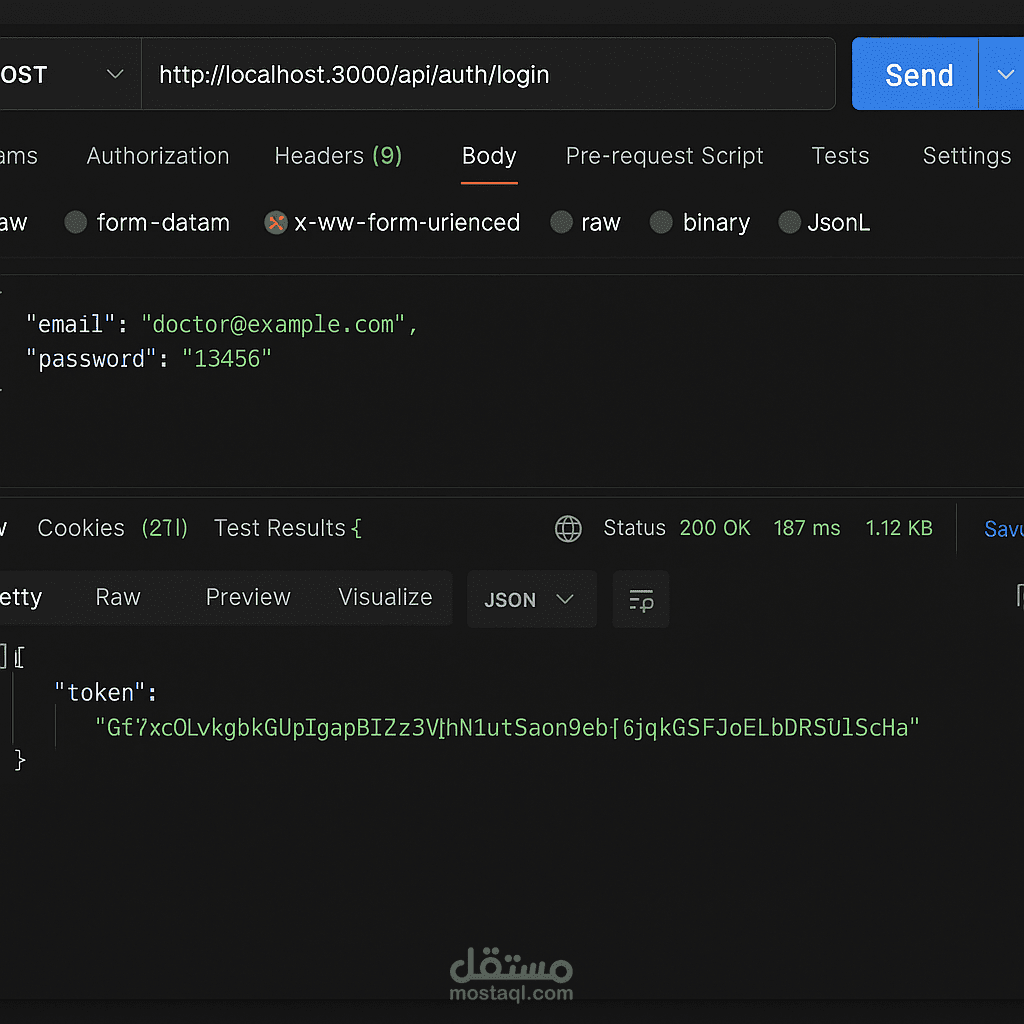Click the wrap lines icon

[641, 600]
